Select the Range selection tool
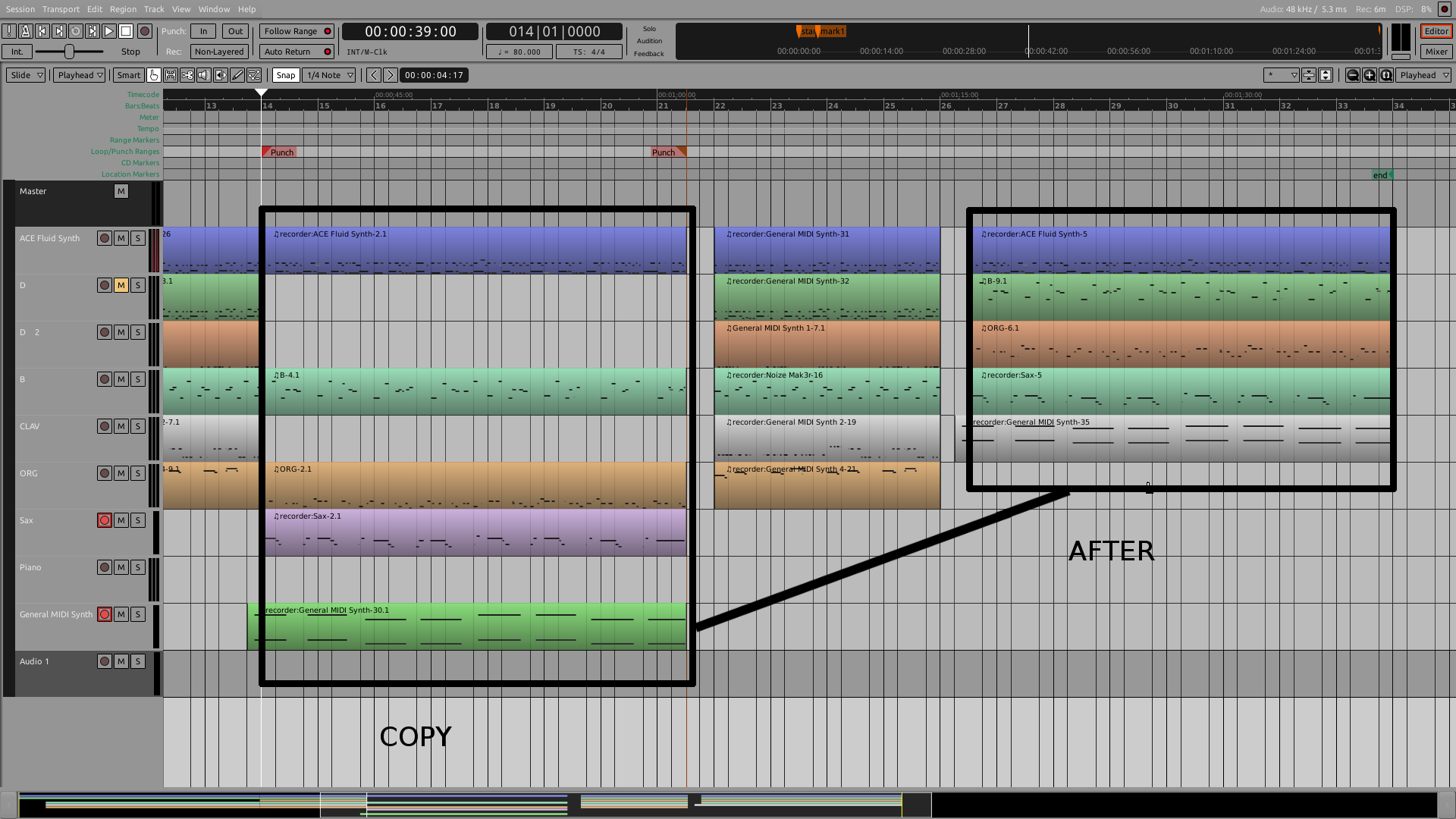Image resolution: width=1456 pixels, height=819 pixels. pos(171,75)
